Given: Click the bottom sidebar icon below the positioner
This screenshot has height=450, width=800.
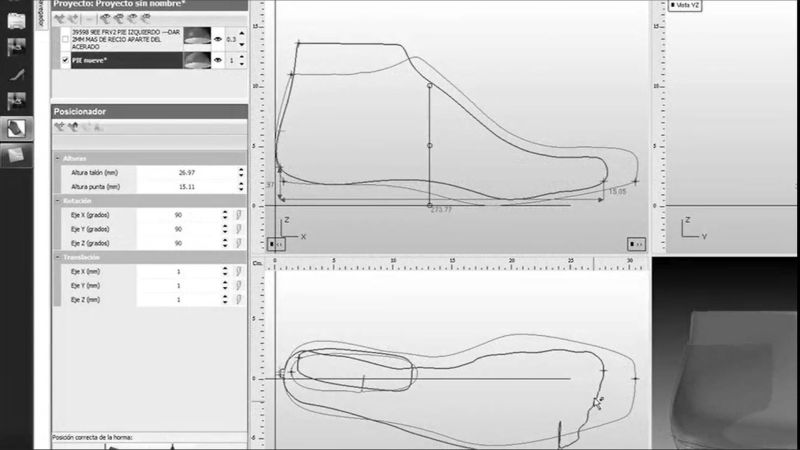Looking at the screenshot, I should 16,155.
